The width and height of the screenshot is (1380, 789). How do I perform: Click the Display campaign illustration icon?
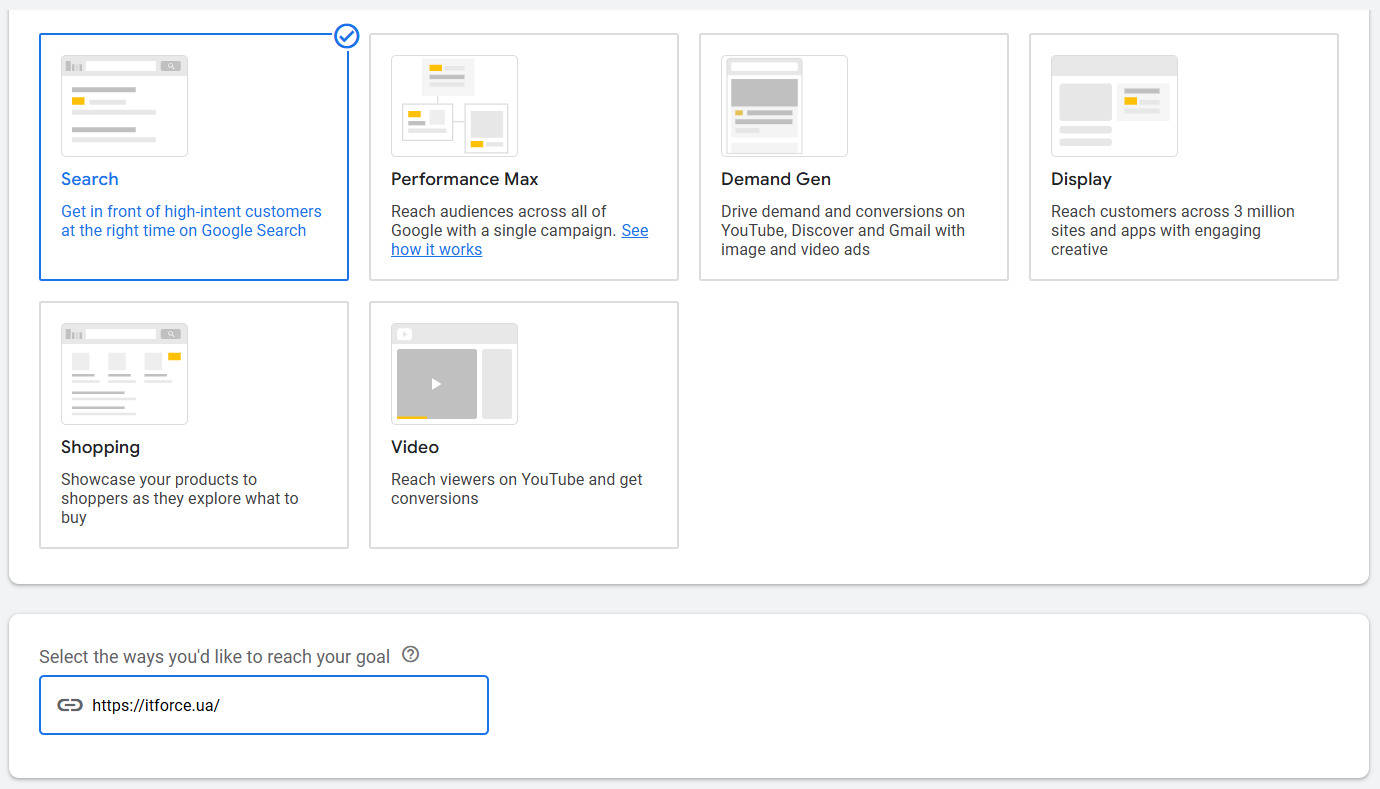click(x=1114, y=106)
